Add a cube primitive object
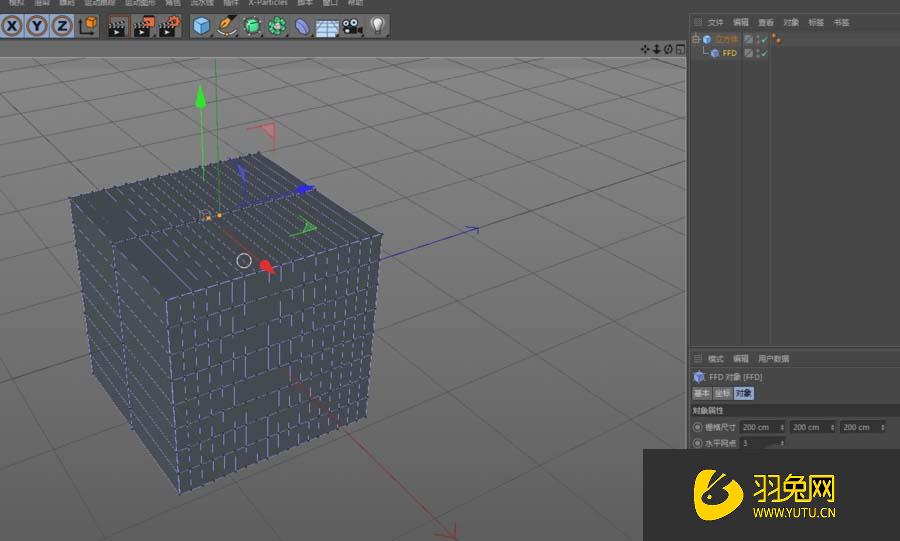The height and width of the screenshot is (541, 900). pos(202,26)
